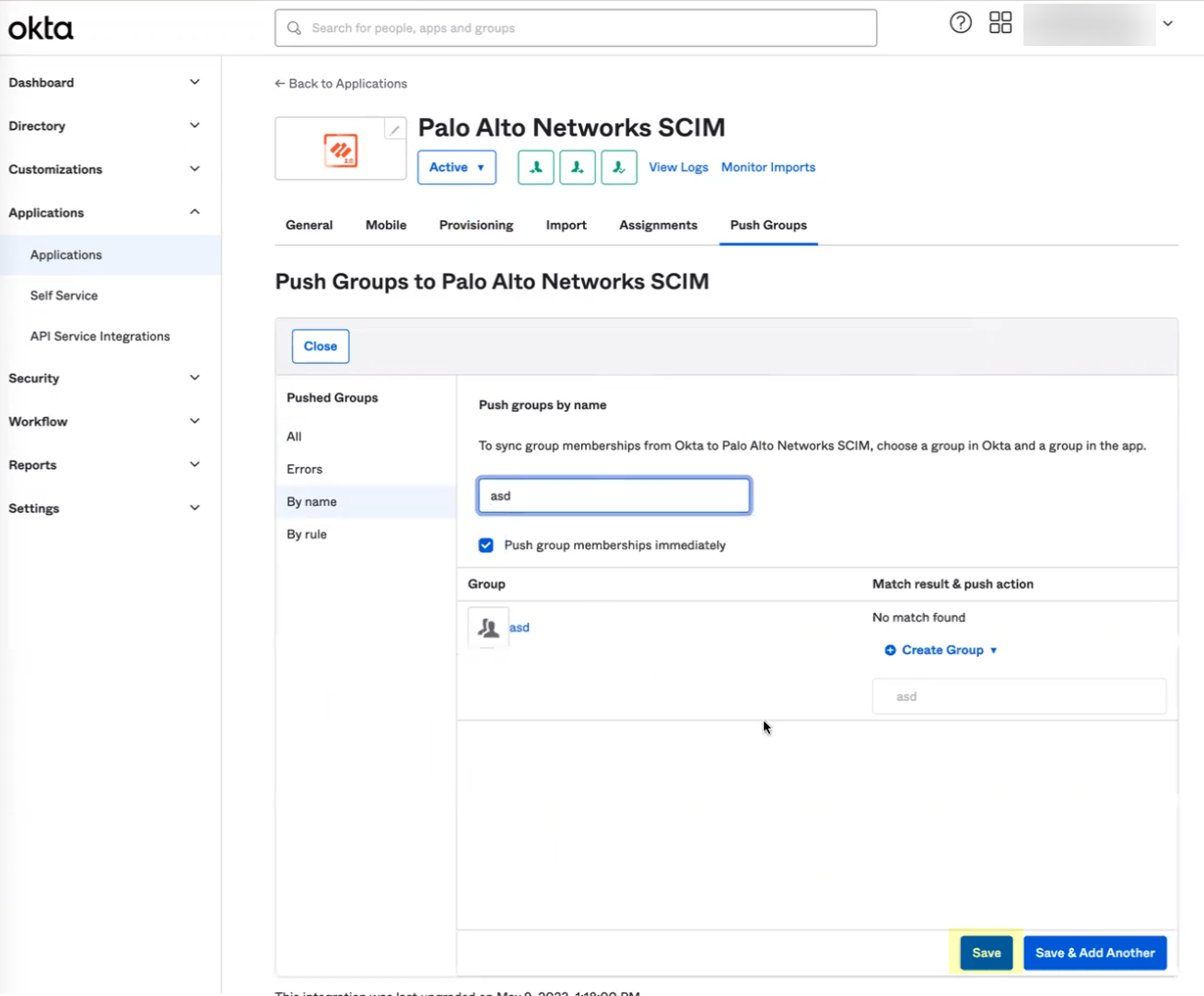Click the group avatar icon beside asd

coord(488,627)
